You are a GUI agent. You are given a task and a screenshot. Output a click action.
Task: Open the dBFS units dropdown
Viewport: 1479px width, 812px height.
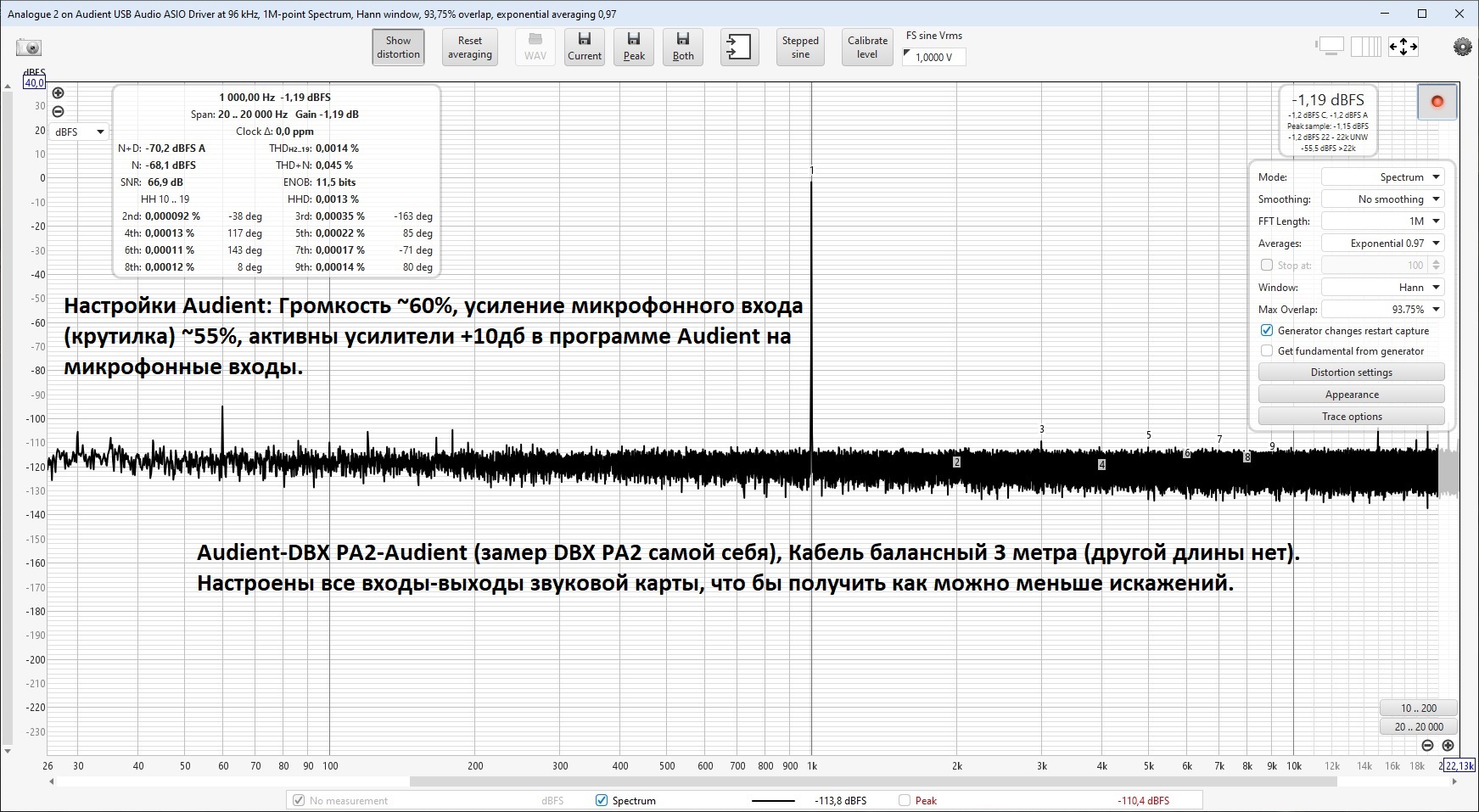pos(79,132)
